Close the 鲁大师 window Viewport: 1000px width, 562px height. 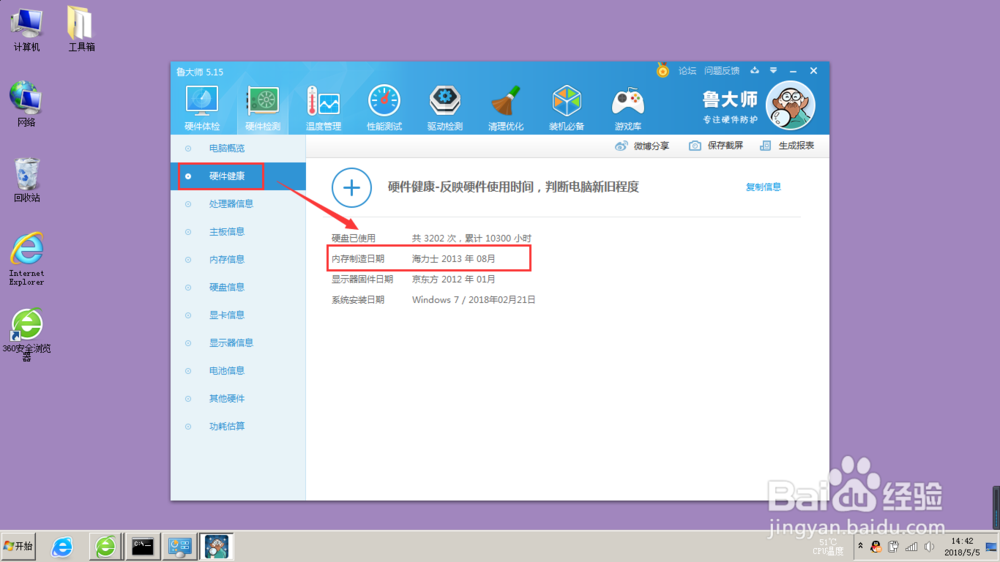[x=813, y=71]
